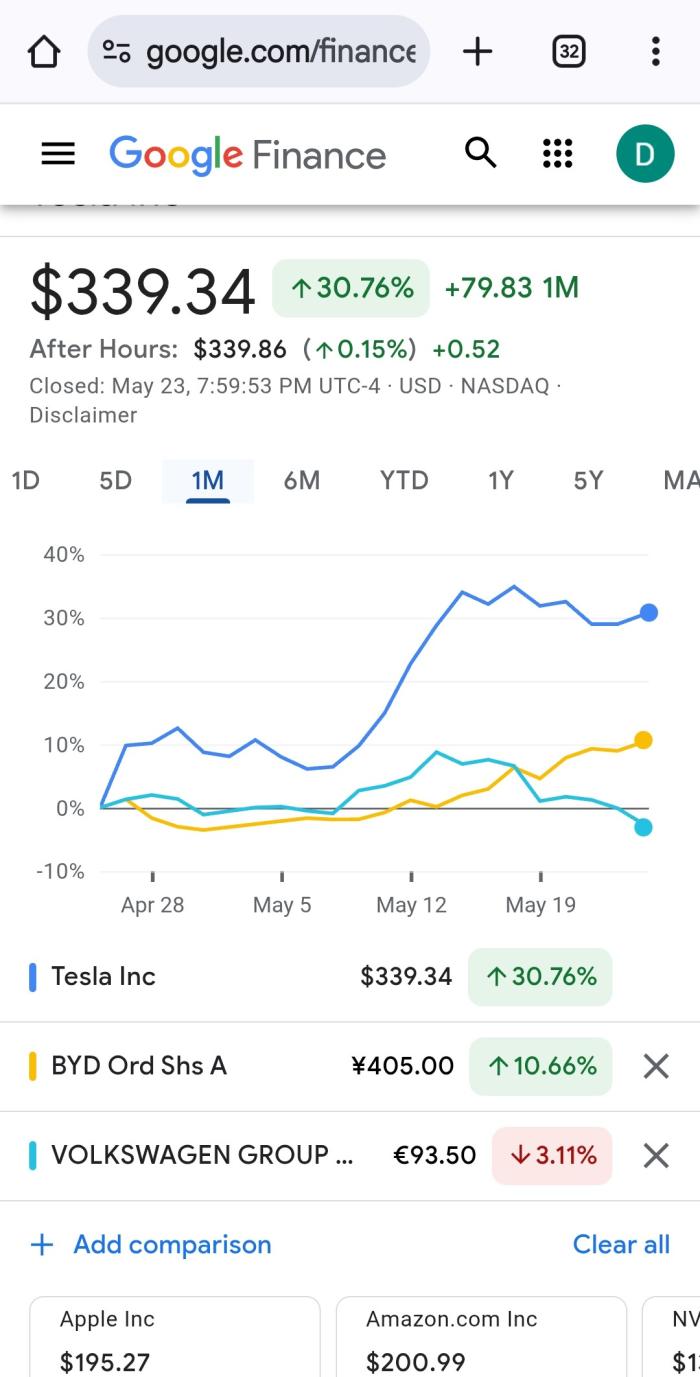Open the Google apps grid
The width and height of the screenshot is (700, 1377).
click(558, 154)
